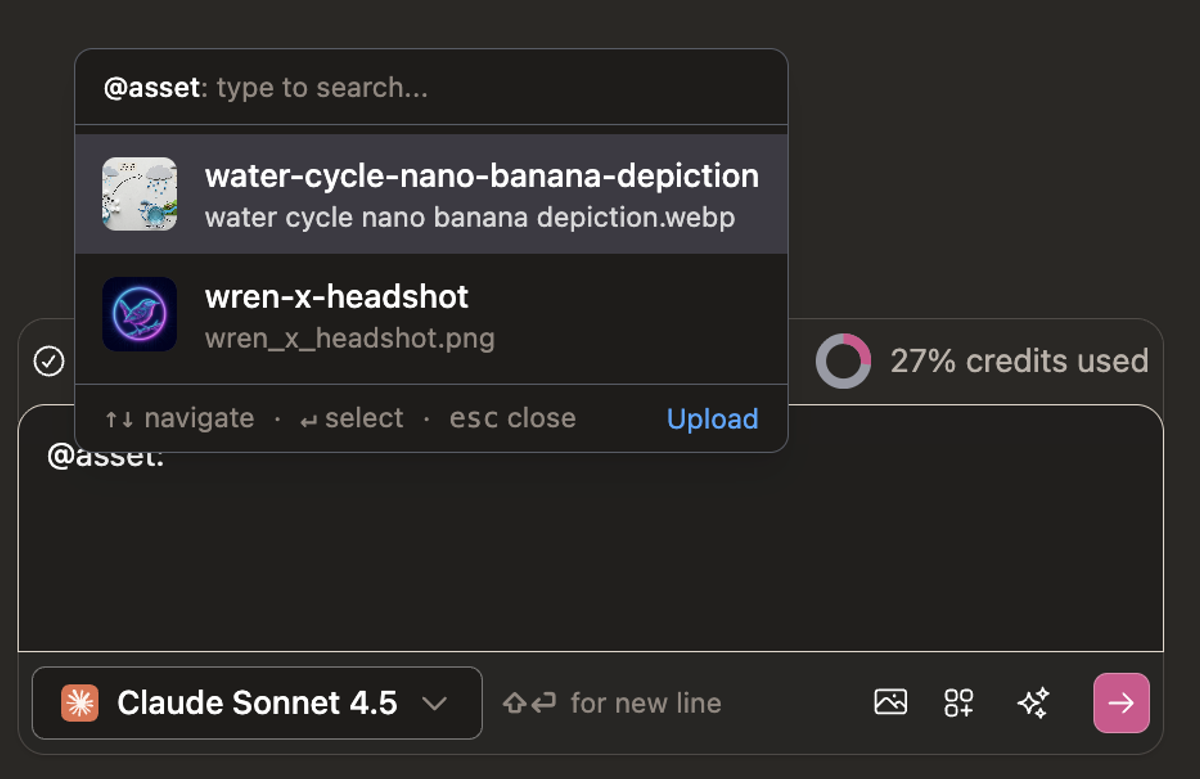The height and width of the screenshot is (779, 1200).
Task: Click the 27% credits used label
Action: (x=1018, y=361)
